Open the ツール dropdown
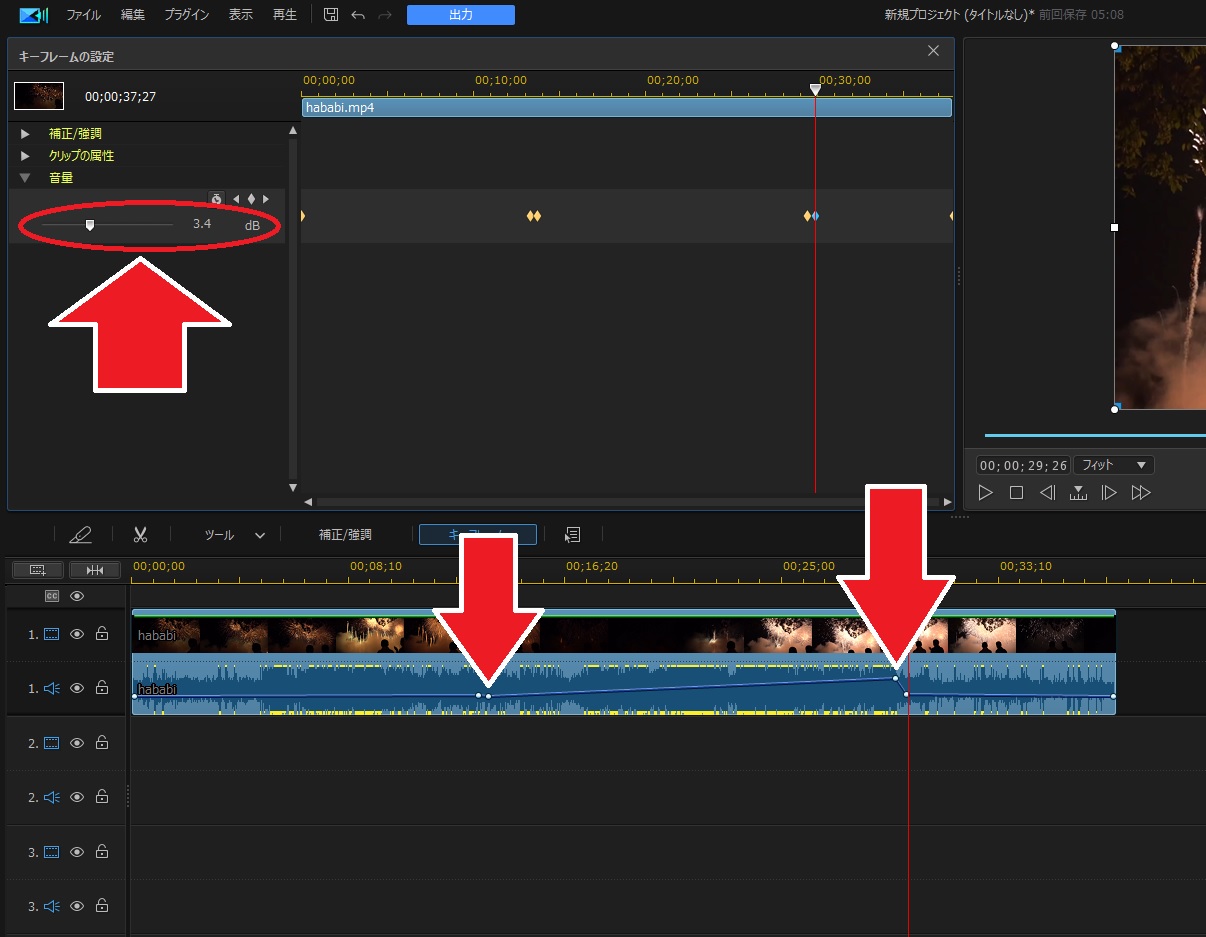 (234, 535)
